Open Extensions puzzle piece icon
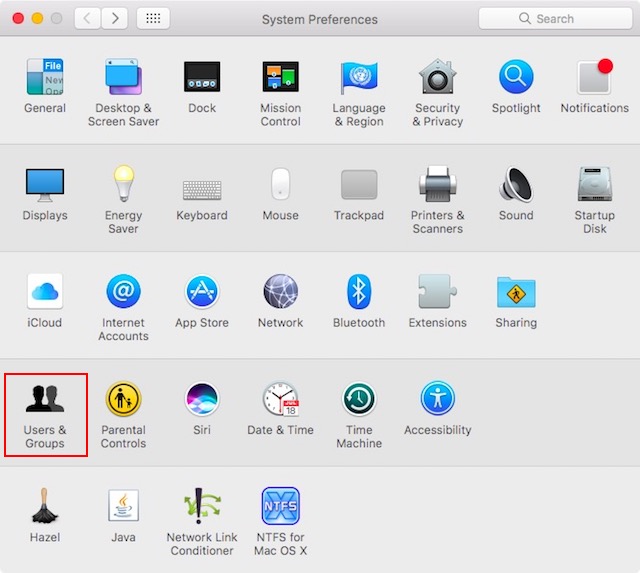This screenshot has height=573, width=640. (438, 291)
